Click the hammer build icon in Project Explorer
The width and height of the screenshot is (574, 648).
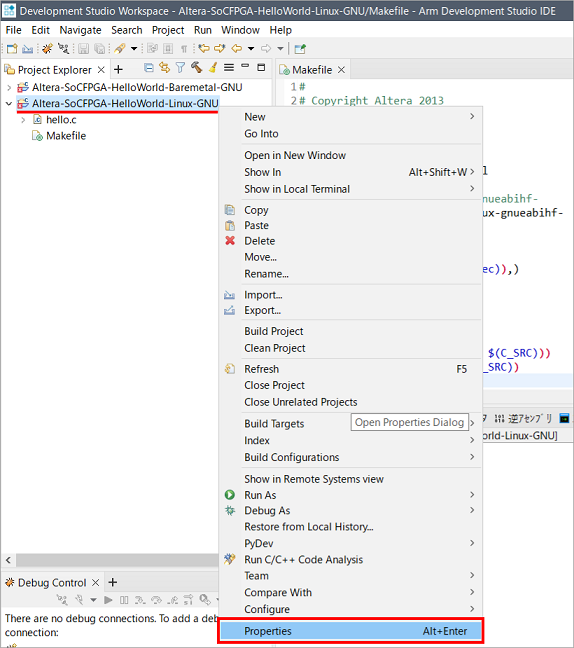[x=196, y=67]
